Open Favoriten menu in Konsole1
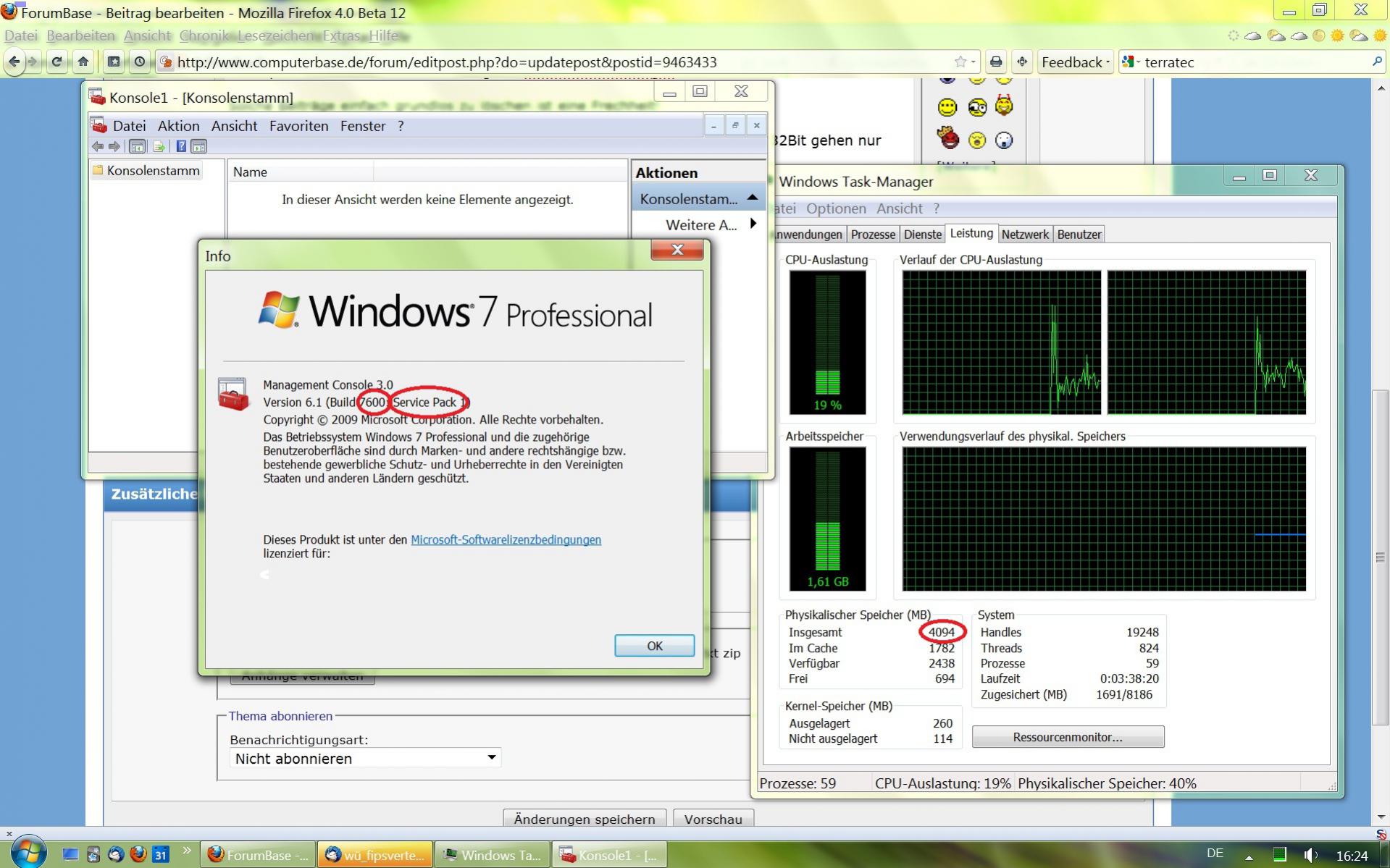The height and width of the screenshot is (868, 1390). (298, 126)
